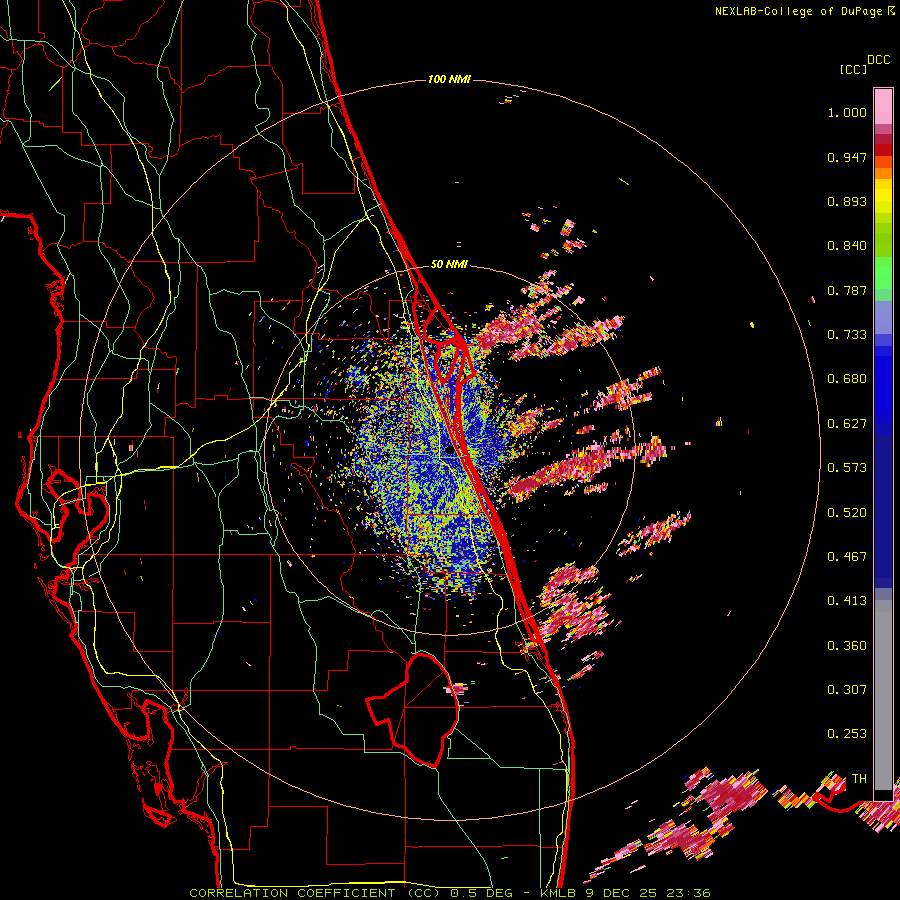Screen dimensions: 900x900
Task: Click the 0.413 scale value
Action: (847, 601)
